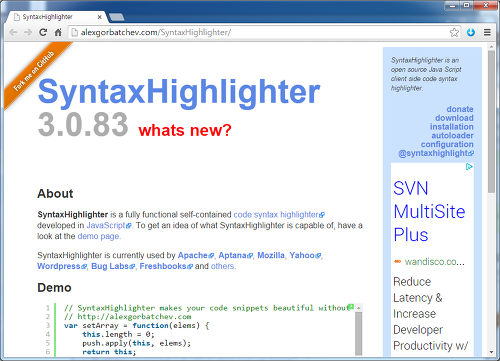Open the donate sidebar link
500x361 pixels.
[460, 109]
